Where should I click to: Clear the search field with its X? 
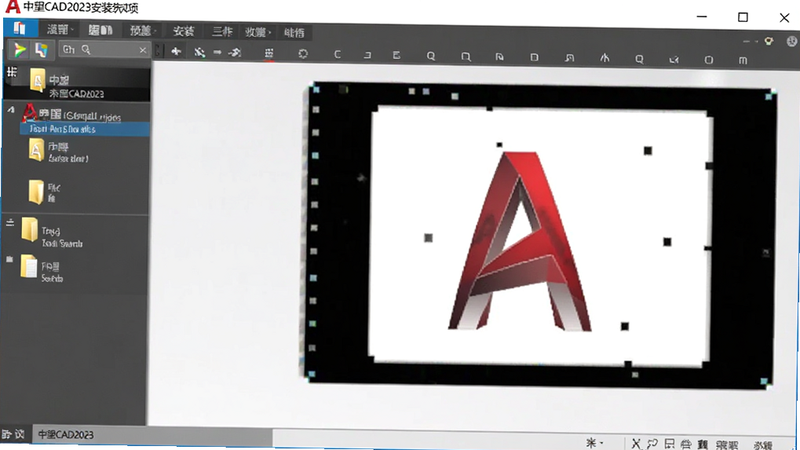(143, 50)
